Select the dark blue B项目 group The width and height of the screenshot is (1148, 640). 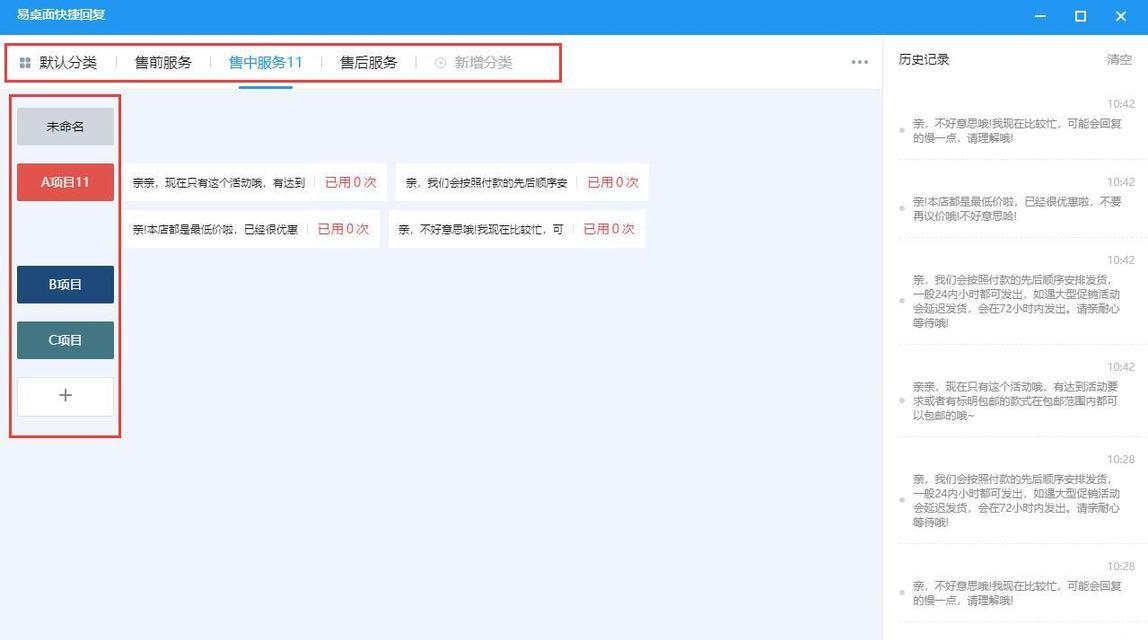(x=65, y=284)
